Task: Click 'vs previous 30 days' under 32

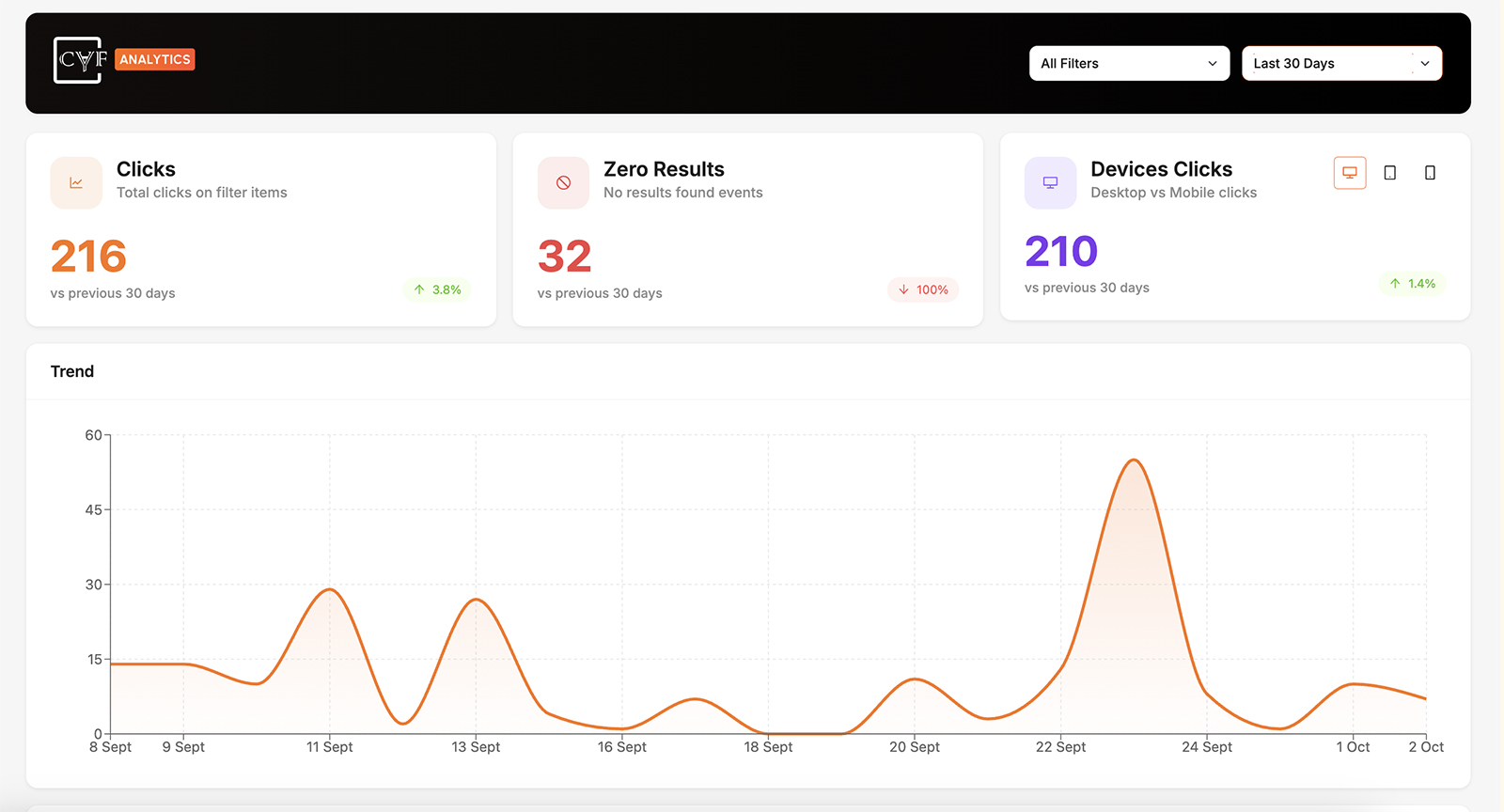Action: (600, 293)
